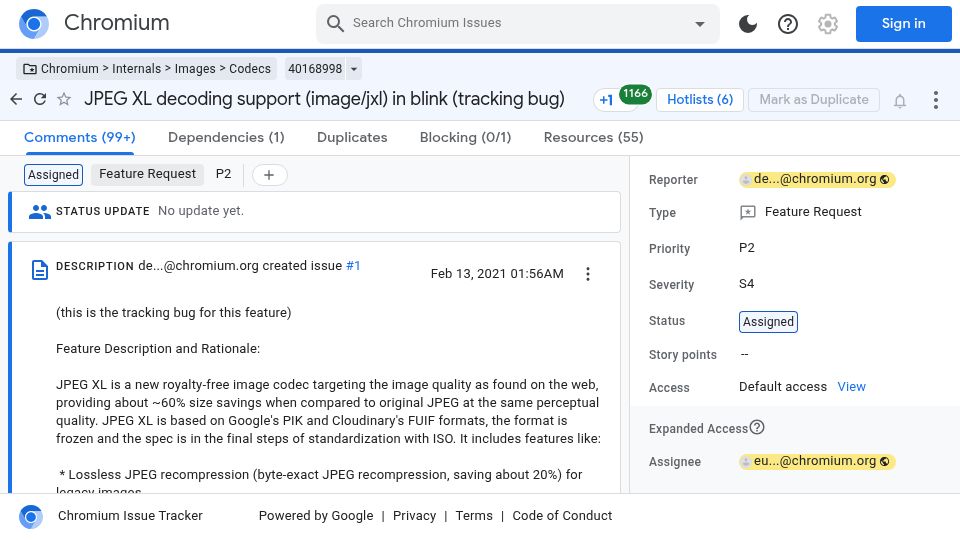Click the Priority P2 value in sidebar
This screenshot has height=540, width=960.
(x=746, y=248)
